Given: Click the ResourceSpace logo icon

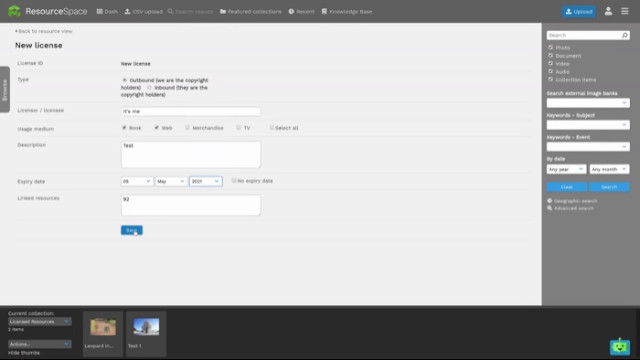Looking at the screenshot, I should [14, 11].
